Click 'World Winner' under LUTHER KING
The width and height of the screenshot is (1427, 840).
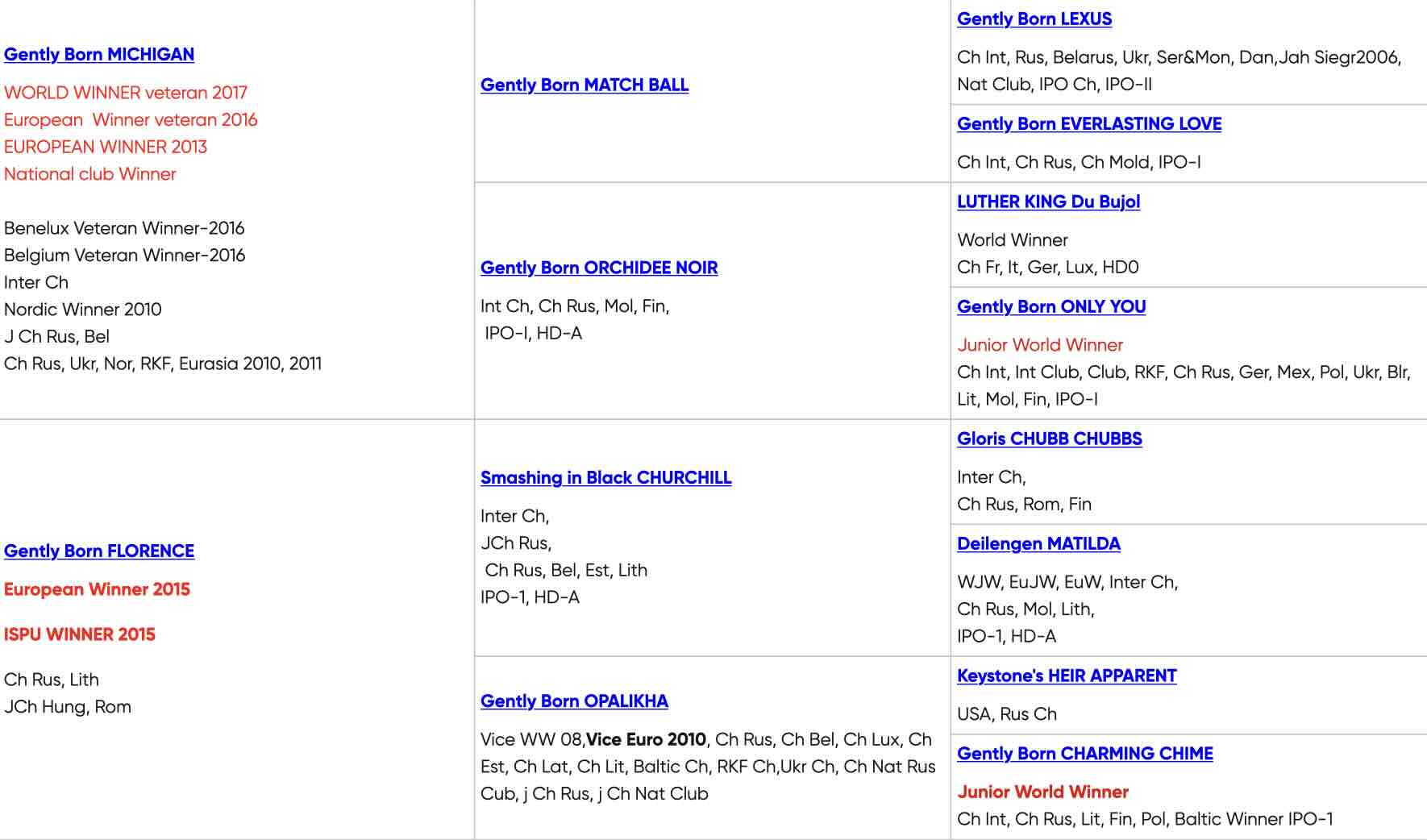[1013, 240]
